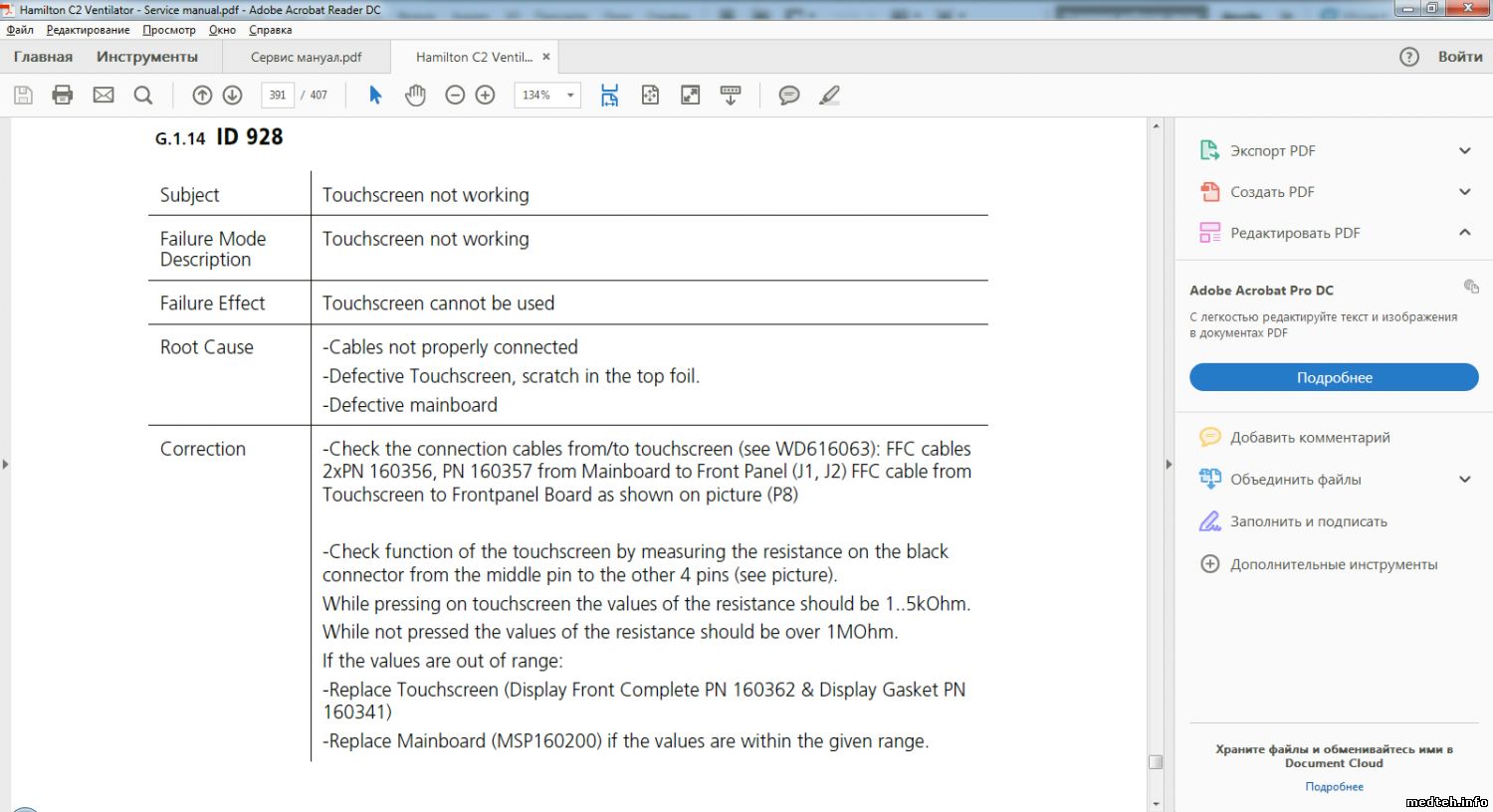Expand Объединить файлы options
This screenshot has width=1493, height=812.
(x=1464, y=480)
